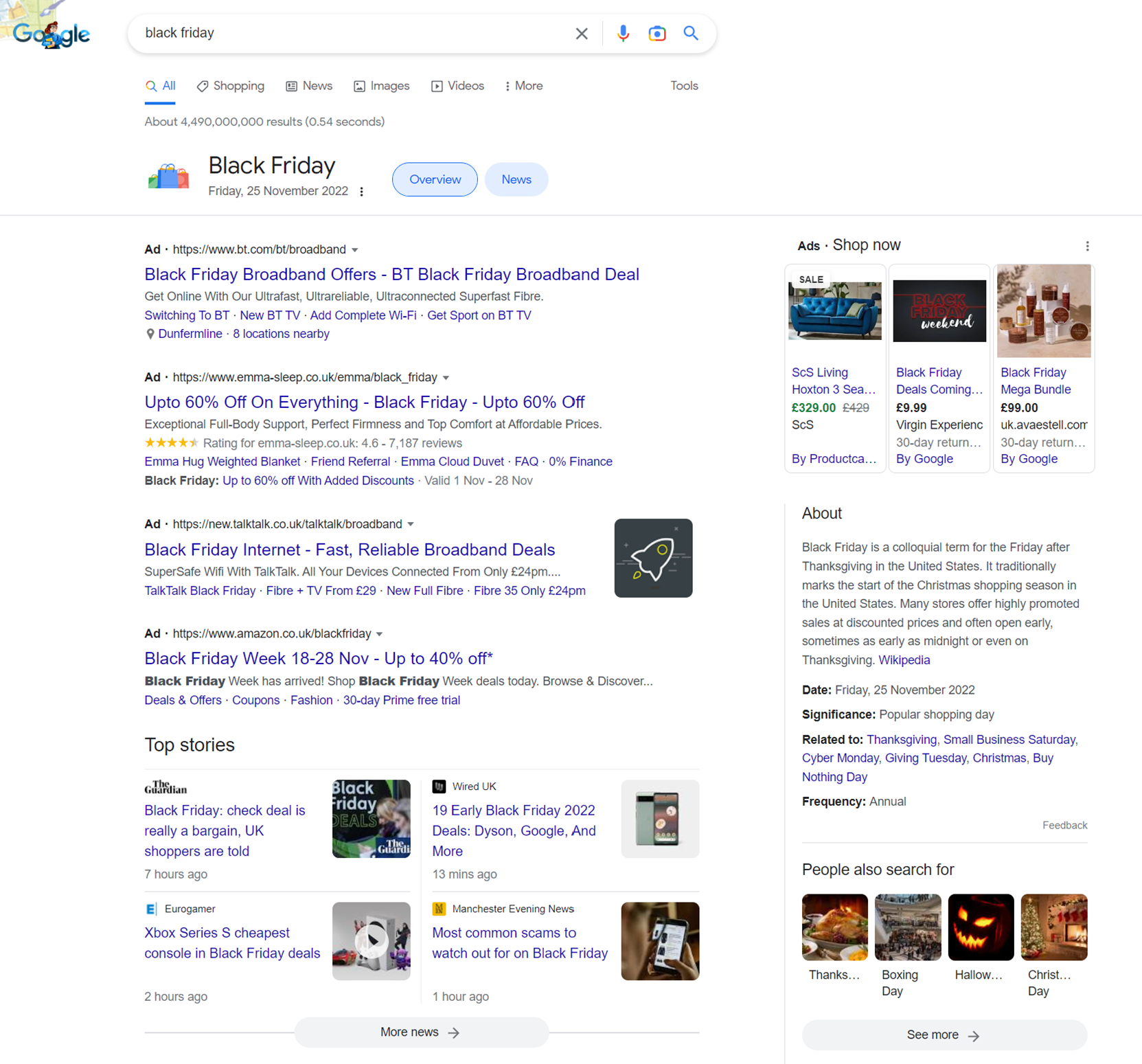Open the ScS Living Hoxton sofa product card
Image resolution: width=1142 pixels, height=1064 pixels.
(835, 368)
